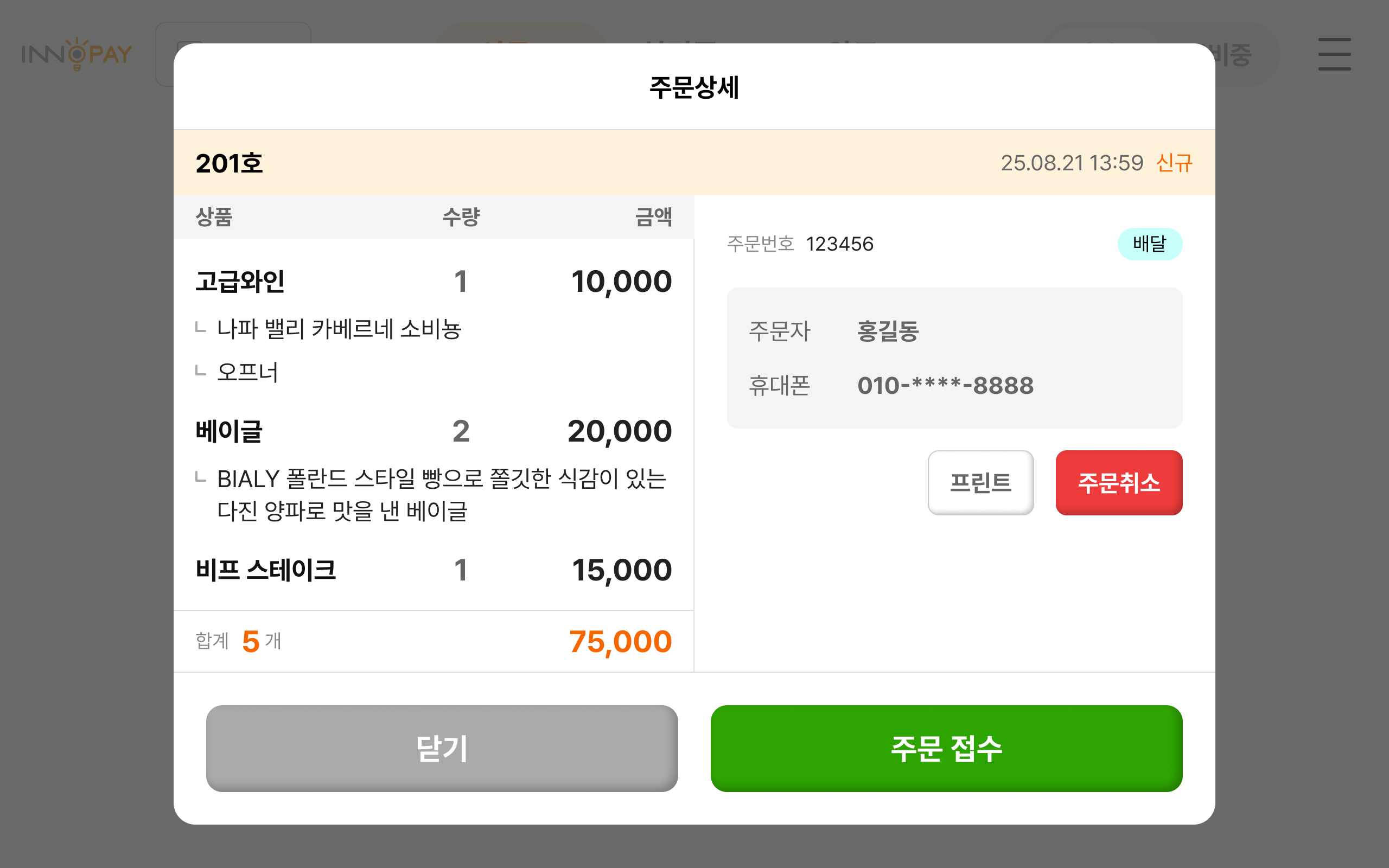Screen dimensions: 1389x868
Task: Switch to the 주문상세 dialog header
Action: click(694, 87)
